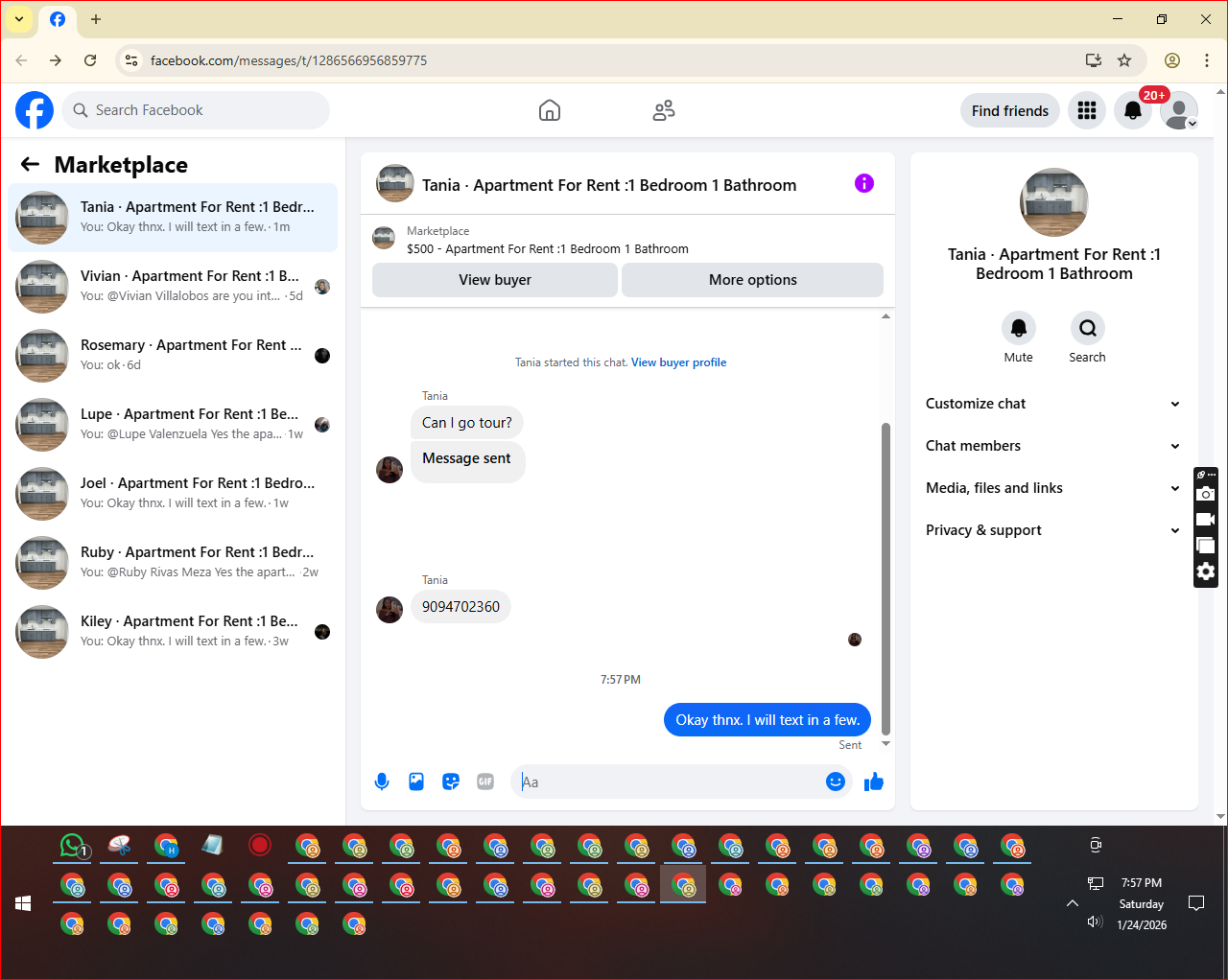Send a thumbs-up like

click(x=874, y=782)
